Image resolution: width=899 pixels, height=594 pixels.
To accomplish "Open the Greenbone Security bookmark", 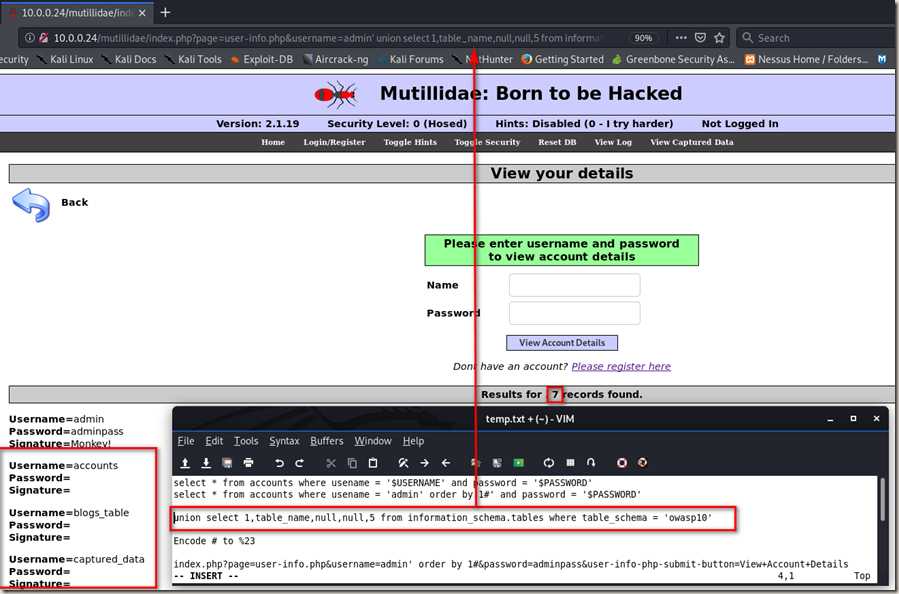I will [674, 59].
